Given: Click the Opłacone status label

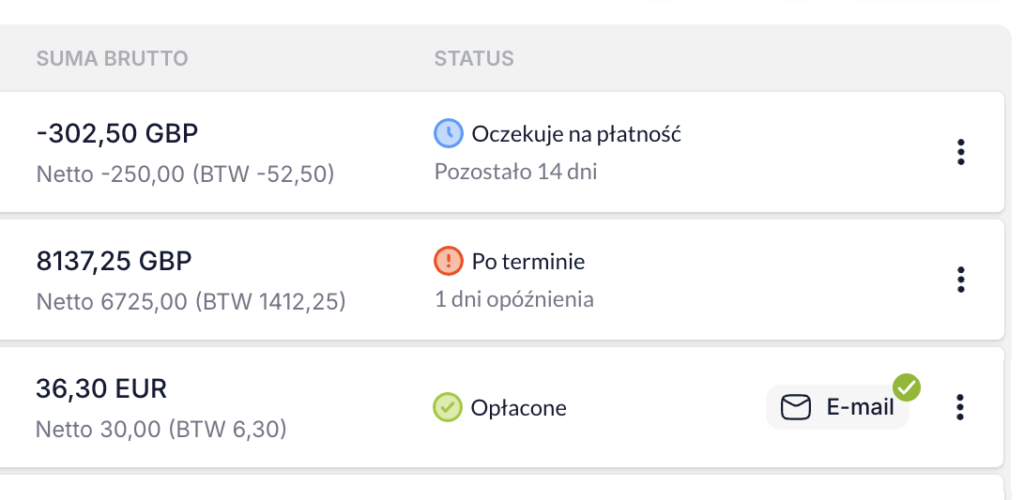Looking at the screenshot, I should coord(519,409).
